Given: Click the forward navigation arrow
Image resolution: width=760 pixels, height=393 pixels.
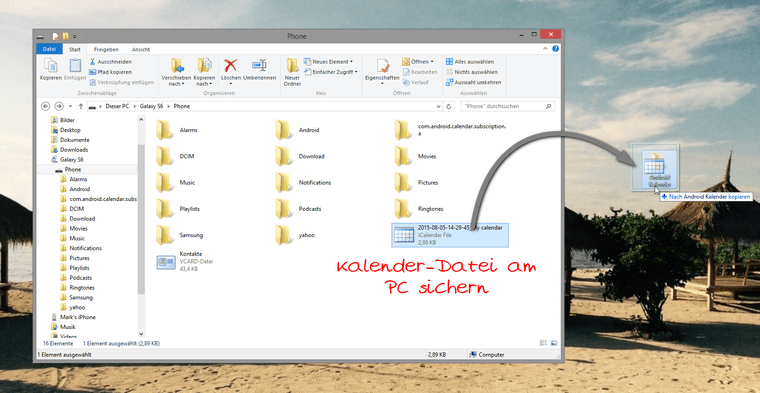Looking at the screenshot, I should 59,106.
